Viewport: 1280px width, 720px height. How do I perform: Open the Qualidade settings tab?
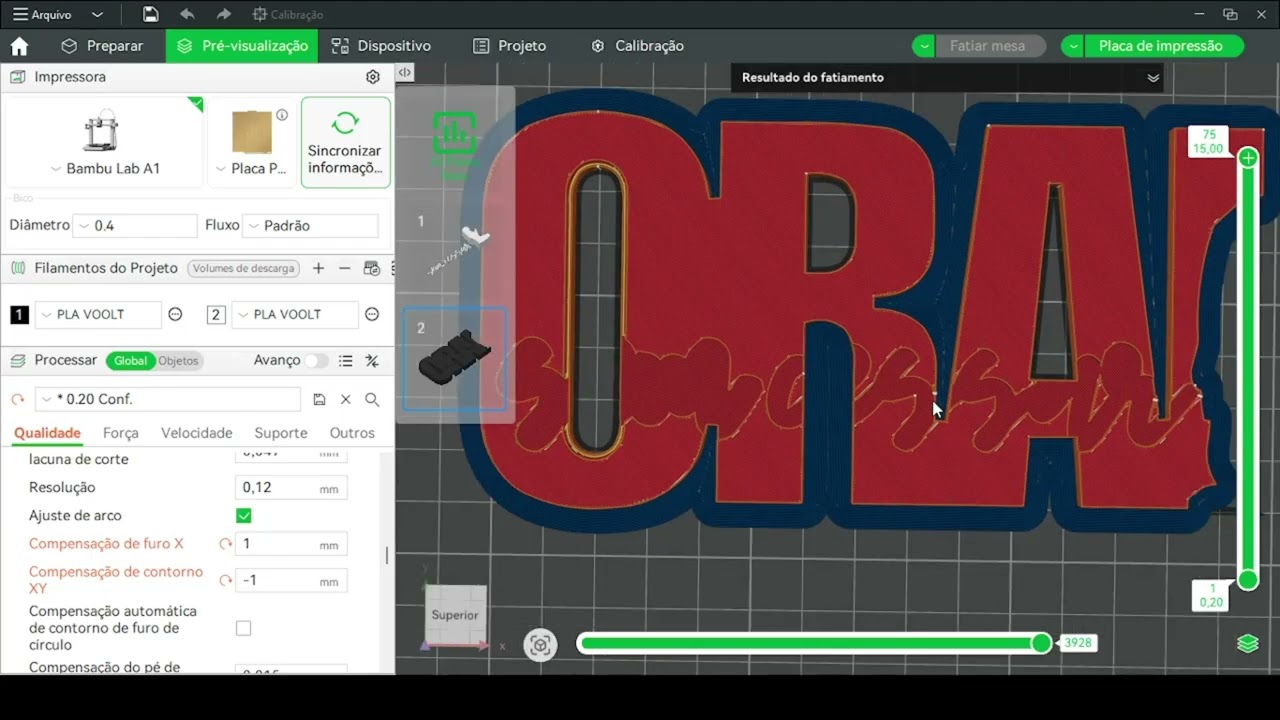(47, 433)
